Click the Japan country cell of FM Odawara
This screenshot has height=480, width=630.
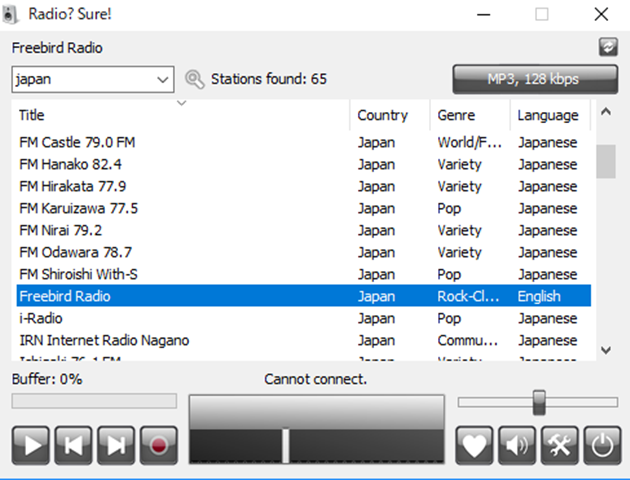376,253
